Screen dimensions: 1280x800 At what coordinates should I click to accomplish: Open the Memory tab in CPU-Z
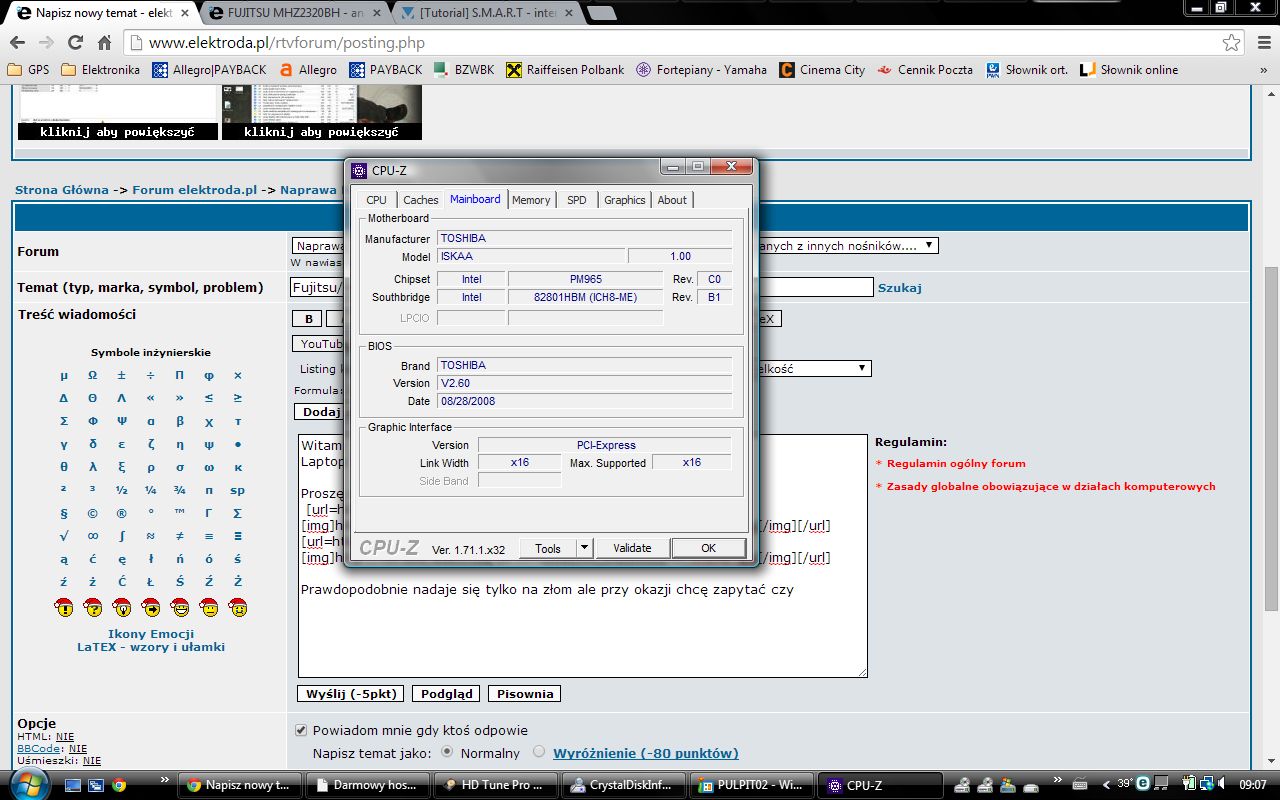(531, 200)
